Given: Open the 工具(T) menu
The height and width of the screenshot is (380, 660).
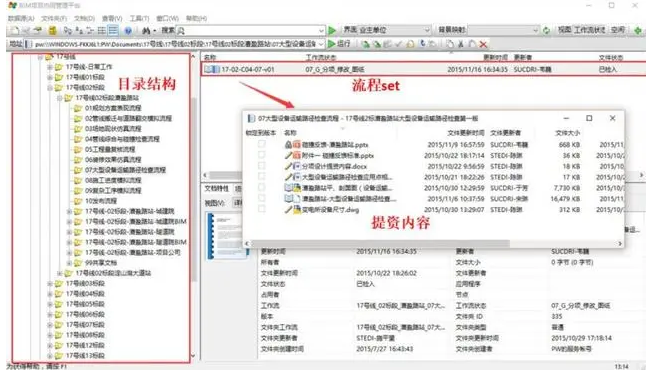Looking at the screenshot, I should pos(139,19).
